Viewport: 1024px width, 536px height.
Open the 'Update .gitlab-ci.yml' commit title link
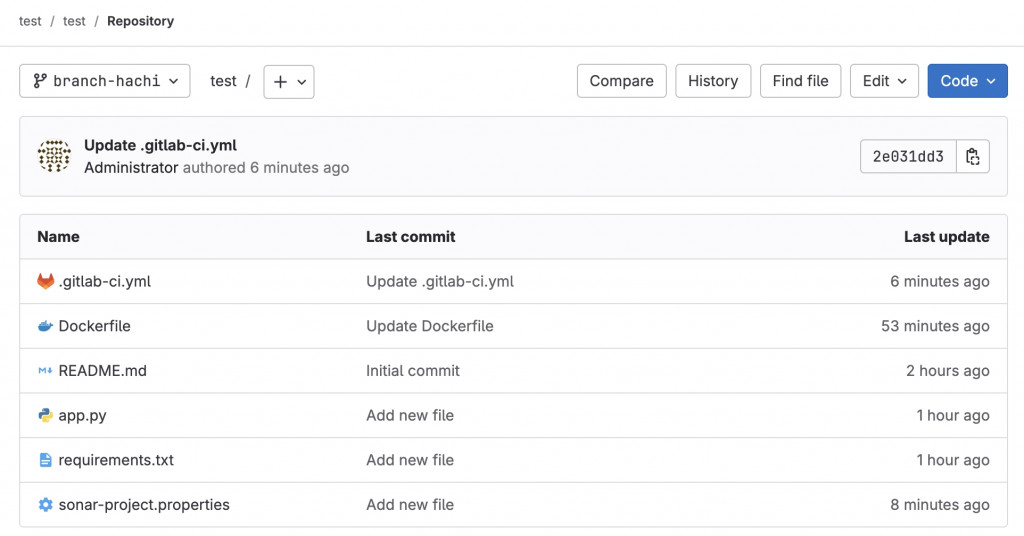click(x=160, y=145)
